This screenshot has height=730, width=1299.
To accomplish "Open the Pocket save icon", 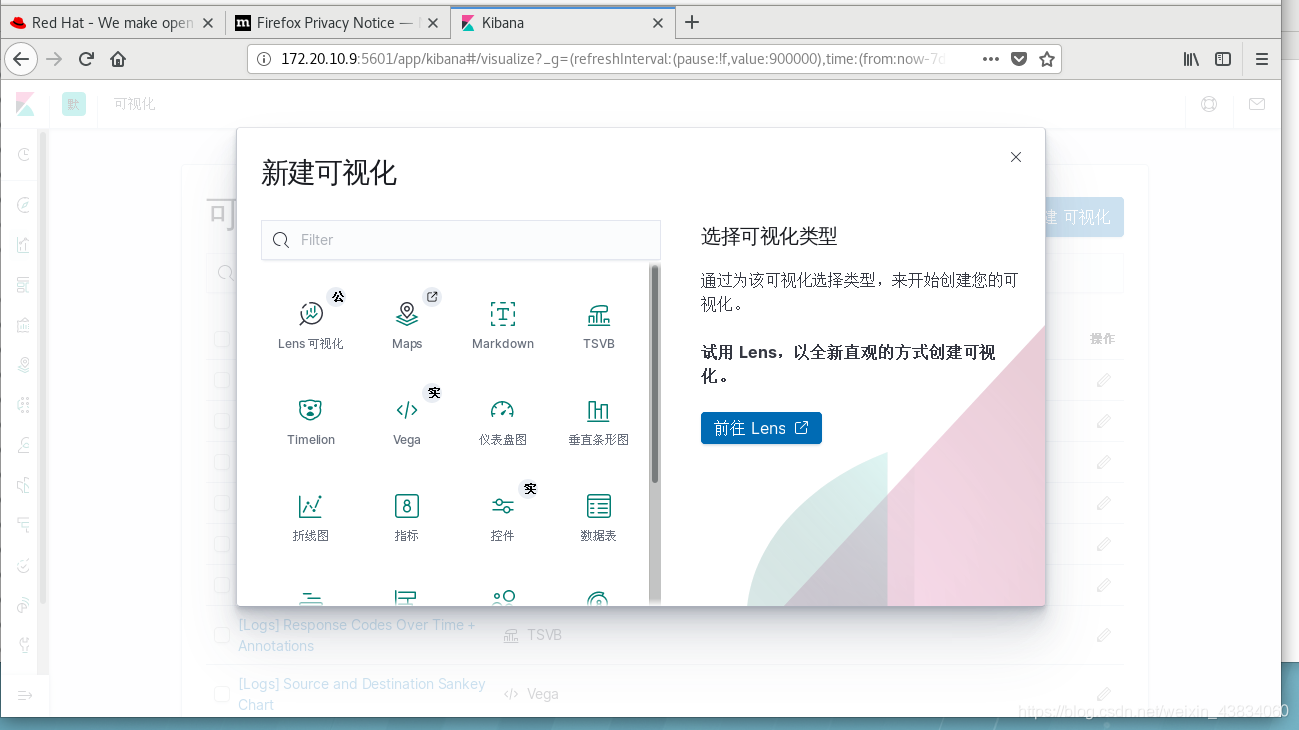I will 1019,59.
